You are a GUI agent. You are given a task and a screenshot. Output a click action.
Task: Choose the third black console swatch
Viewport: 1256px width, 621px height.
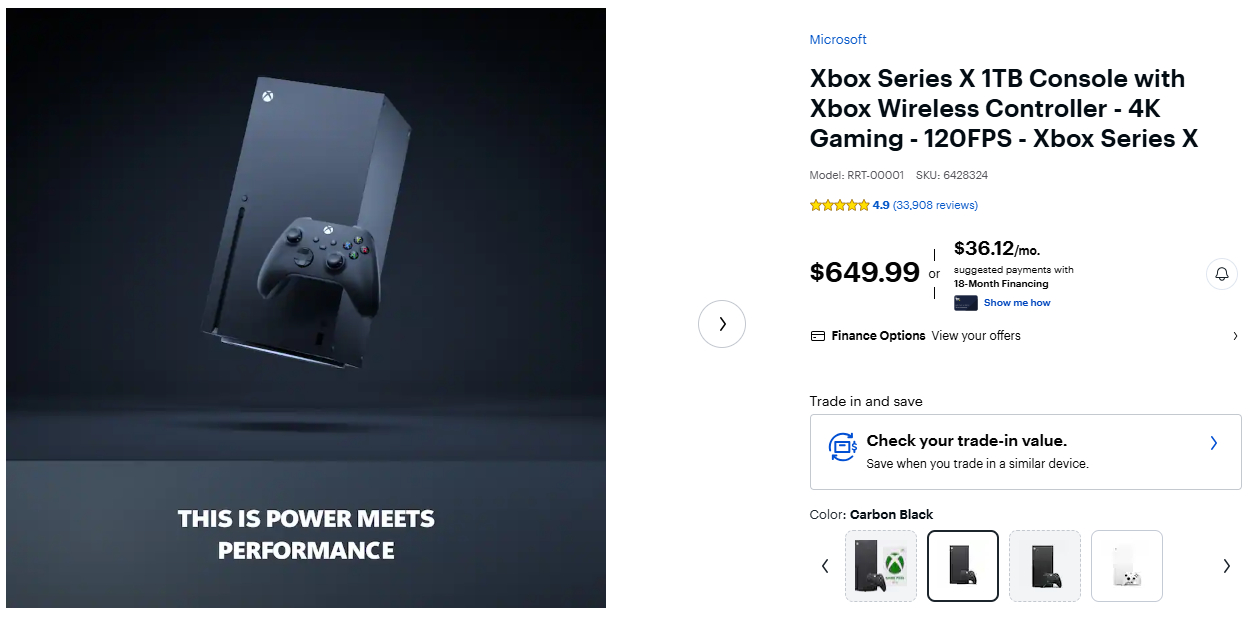(1045, 566)
